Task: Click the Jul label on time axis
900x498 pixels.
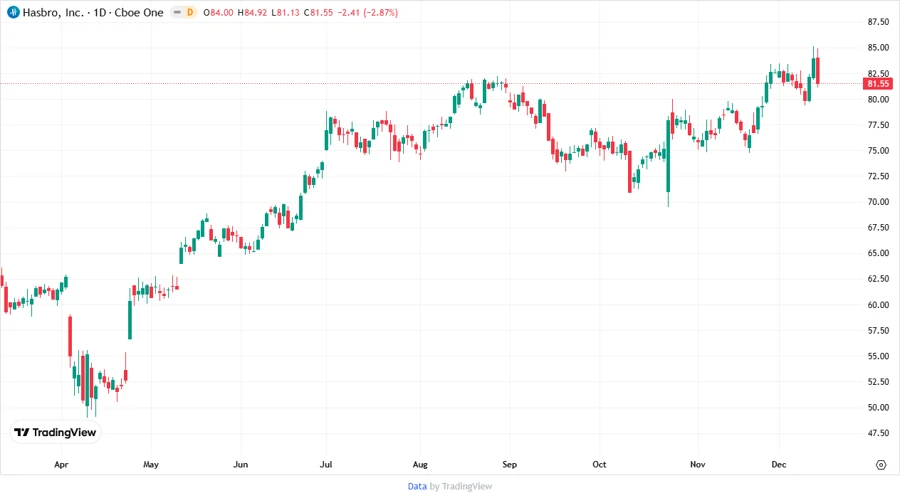Action: click(x=326, y=465)
